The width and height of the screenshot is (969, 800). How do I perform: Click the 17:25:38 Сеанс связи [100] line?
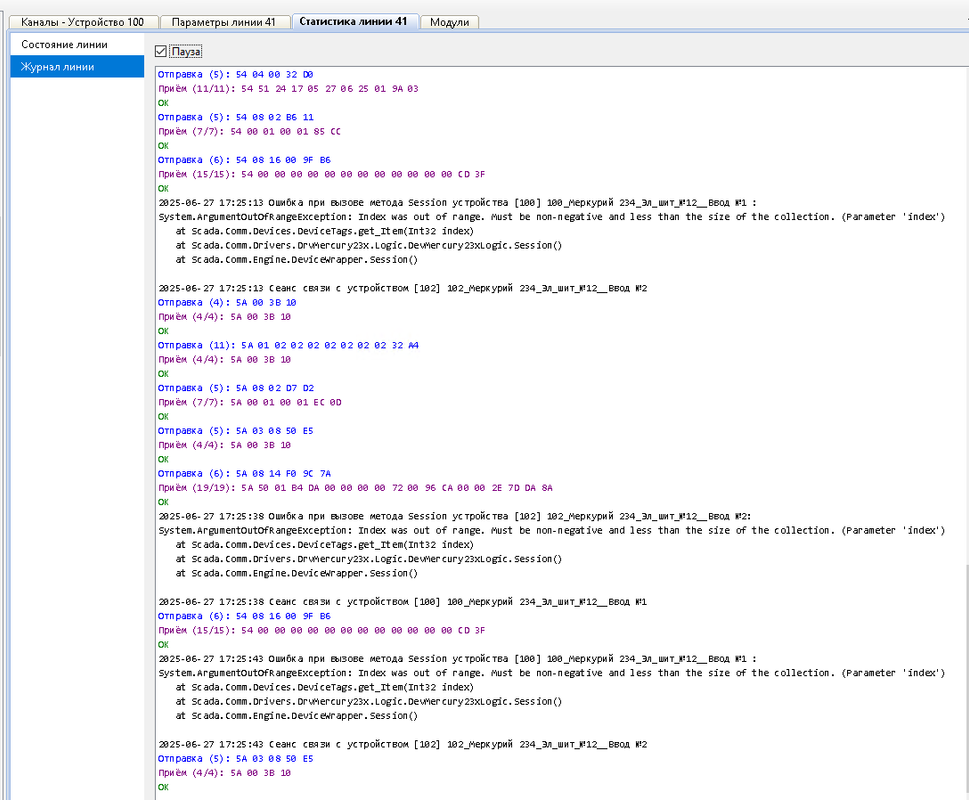click(402, 602)
